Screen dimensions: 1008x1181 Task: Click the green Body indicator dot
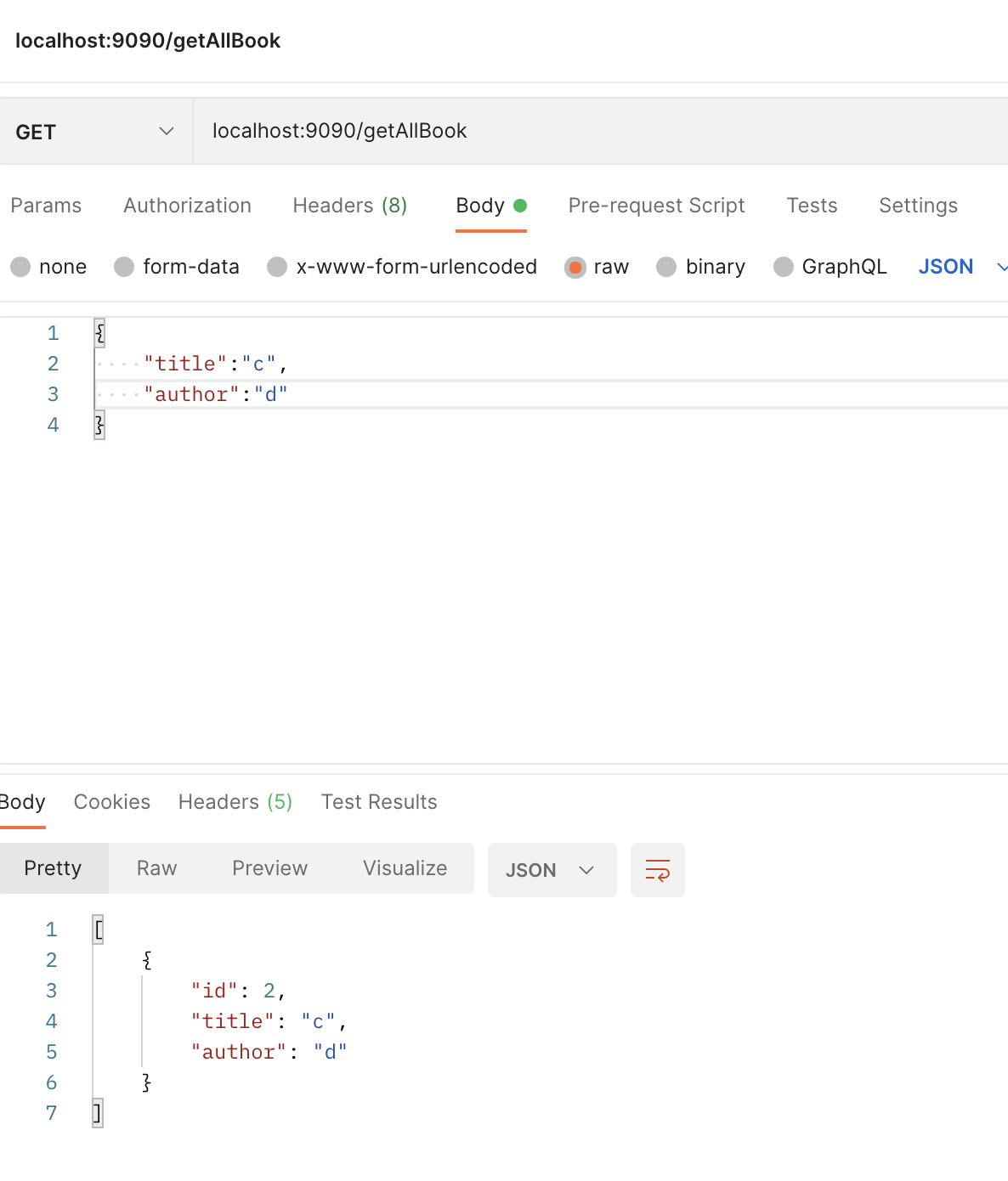tap(520, 206)
